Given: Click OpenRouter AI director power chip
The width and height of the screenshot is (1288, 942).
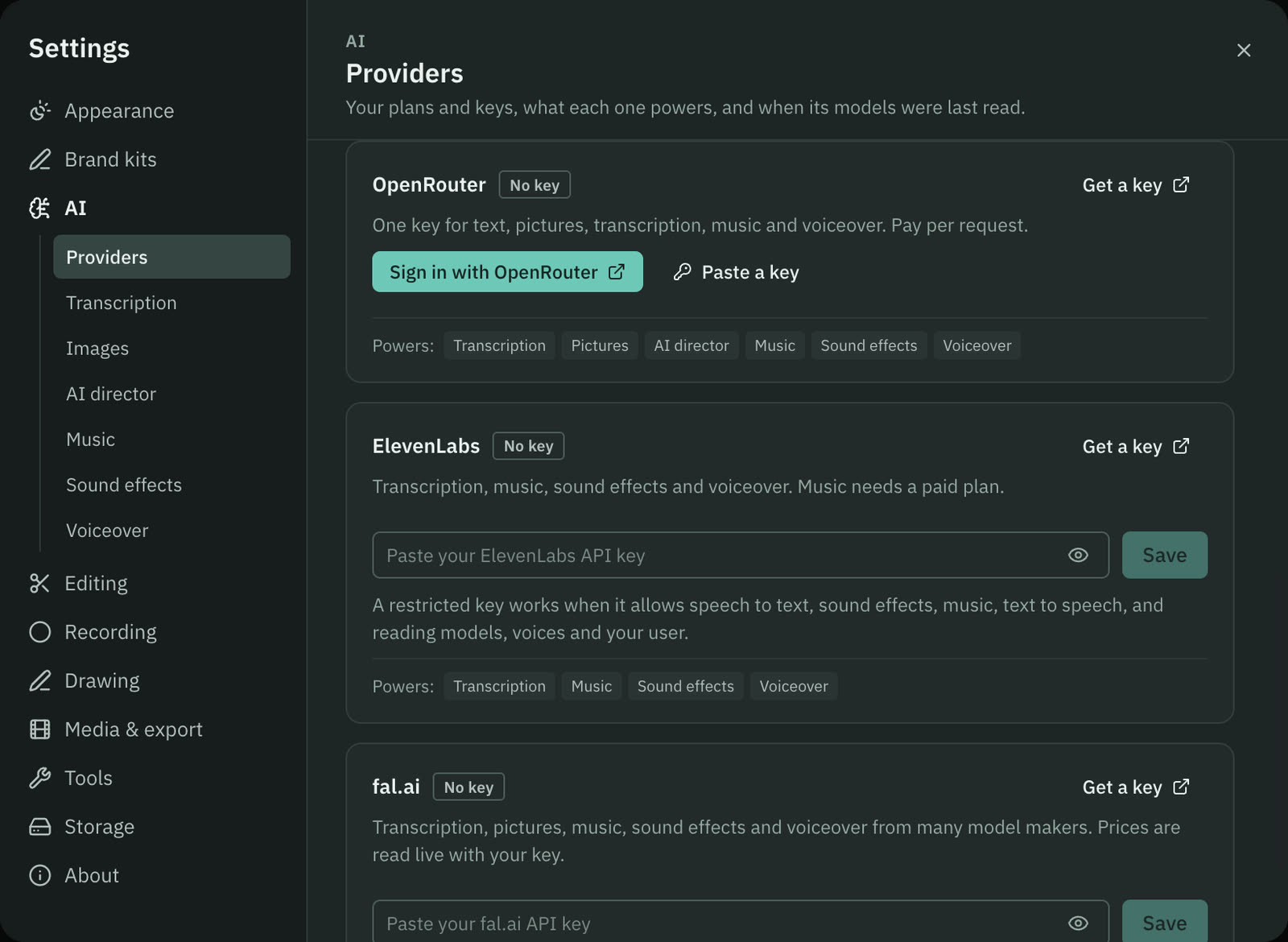Looking at the screenshot, I should pos(691,345).
